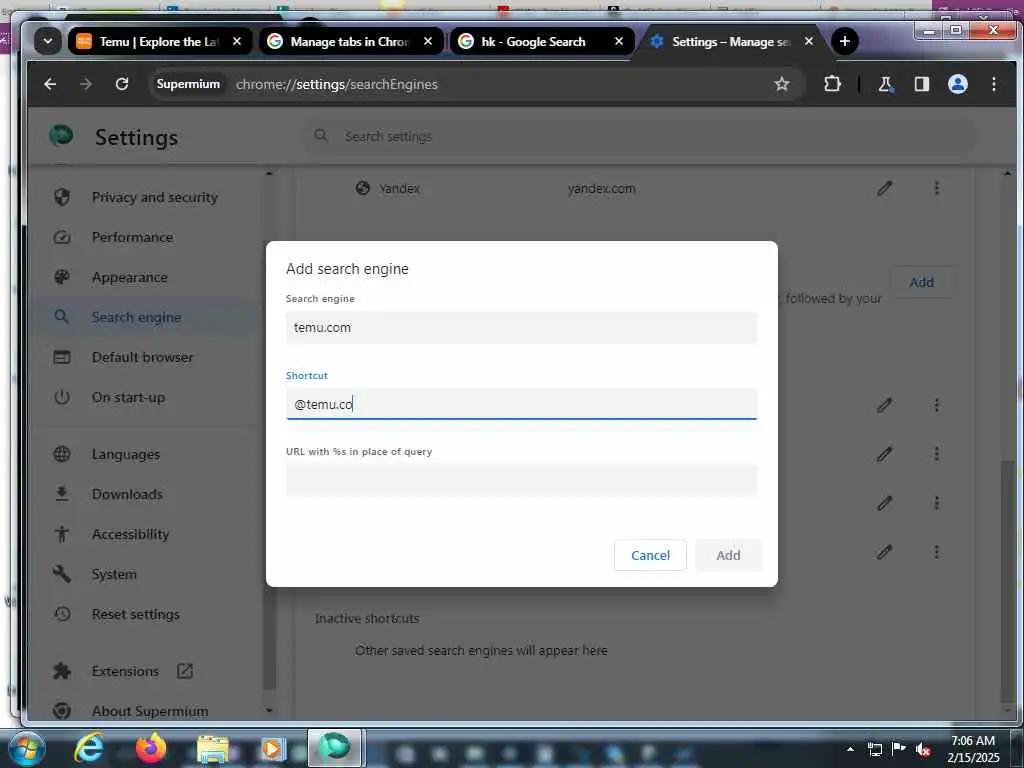Image resolution: width=1024 pixels, height=768 pixels.
Task: Click the forward navigation arrow
Action: pyautogui.click(x=86, y=84)
